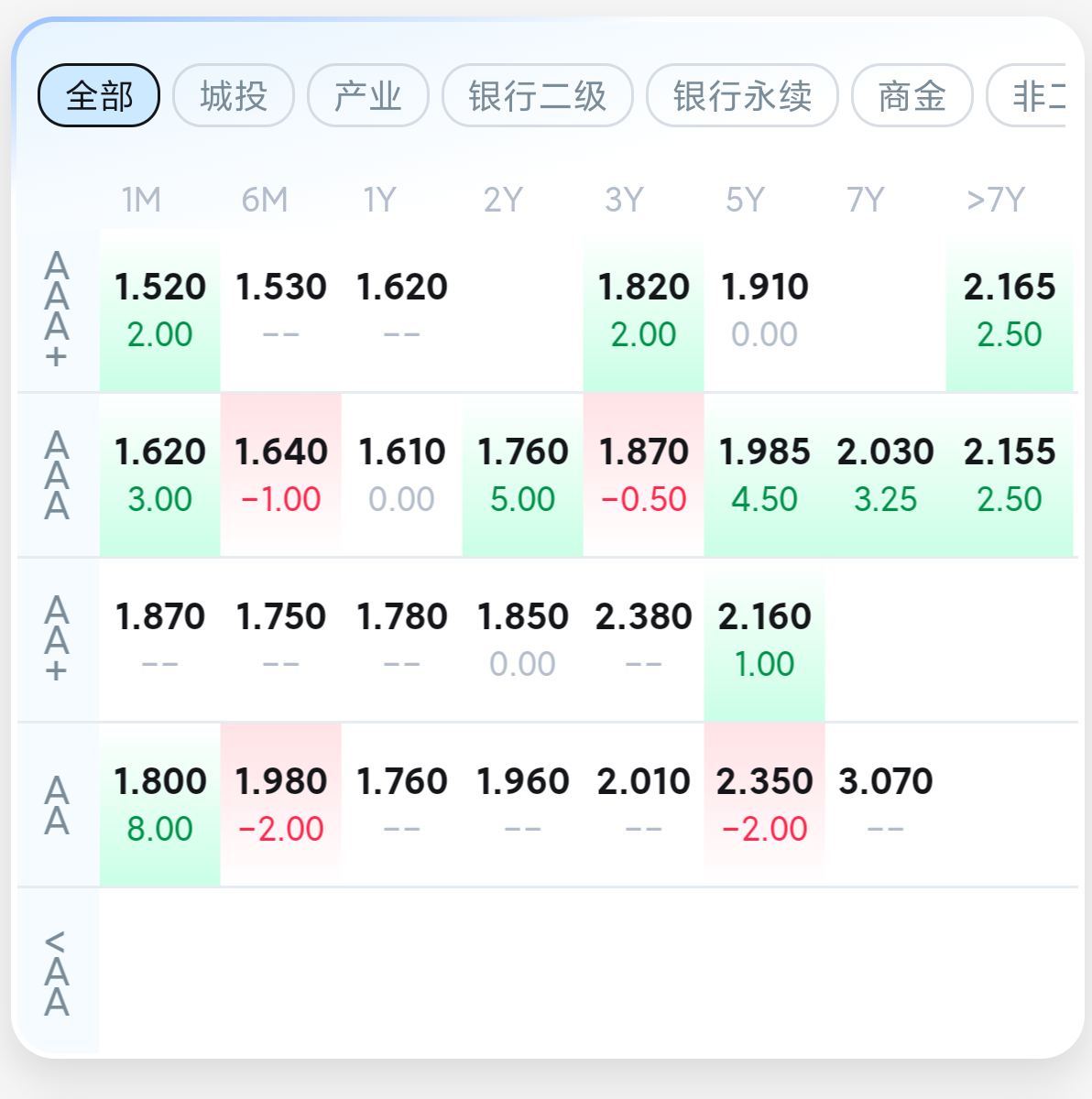
Task: Switch to the 产业 tab
Action: click(367, 95)
